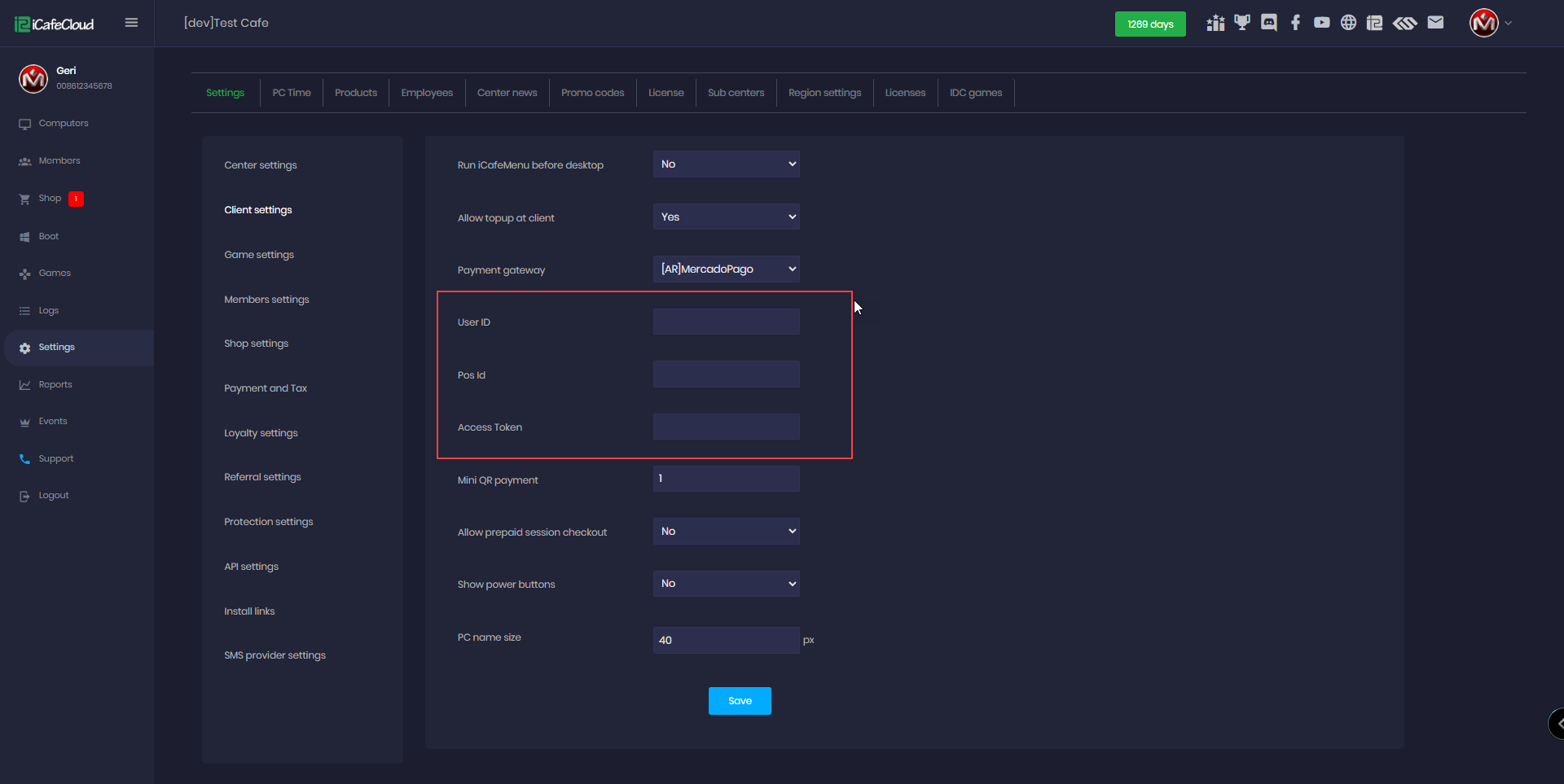1564x784 pixels.
Task: Click the globe language icon
Action: (x=1348, y=23)
